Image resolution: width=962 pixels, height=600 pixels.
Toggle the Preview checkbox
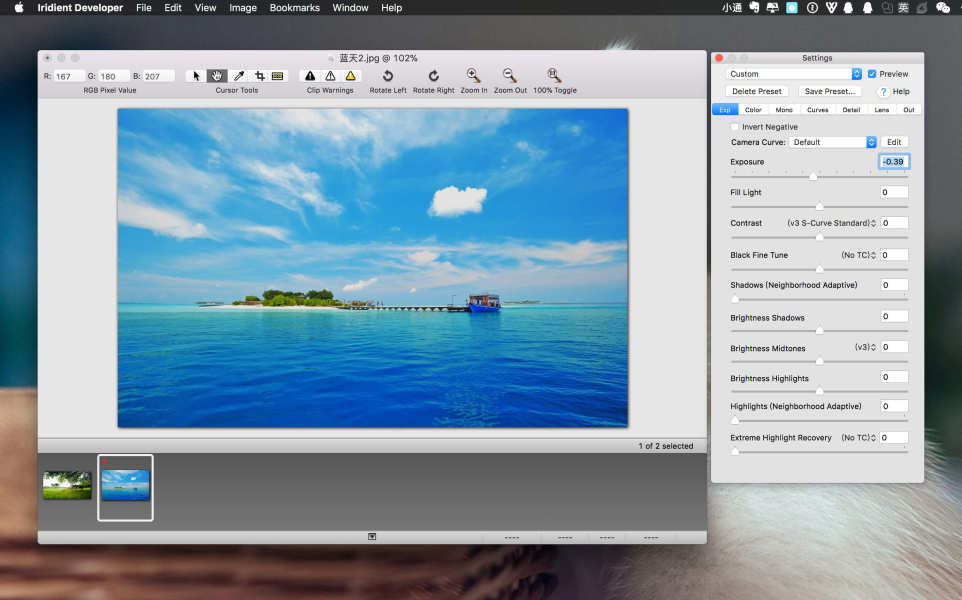point(872,74)
